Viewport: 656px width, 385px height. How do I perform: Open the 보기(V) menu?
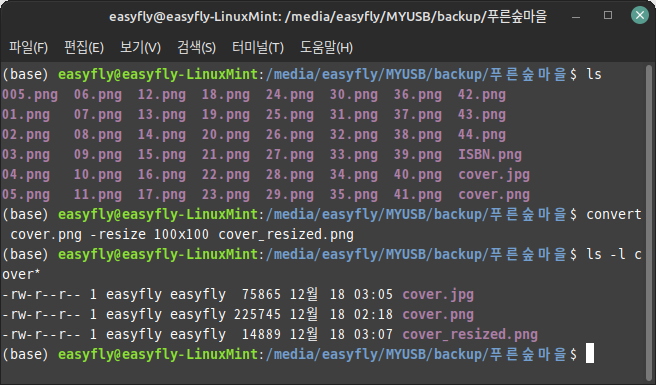click(140, 47)
